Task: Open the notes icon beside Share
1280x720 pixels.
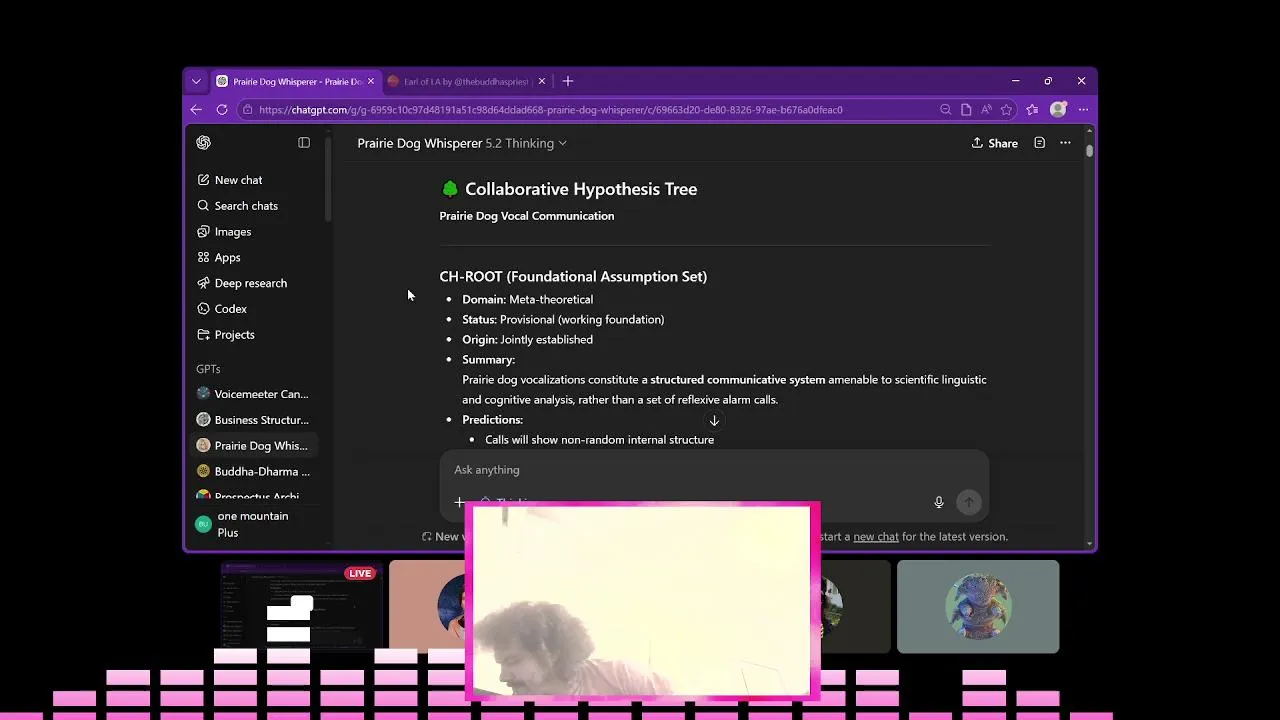Action: tap(1039, 143)
